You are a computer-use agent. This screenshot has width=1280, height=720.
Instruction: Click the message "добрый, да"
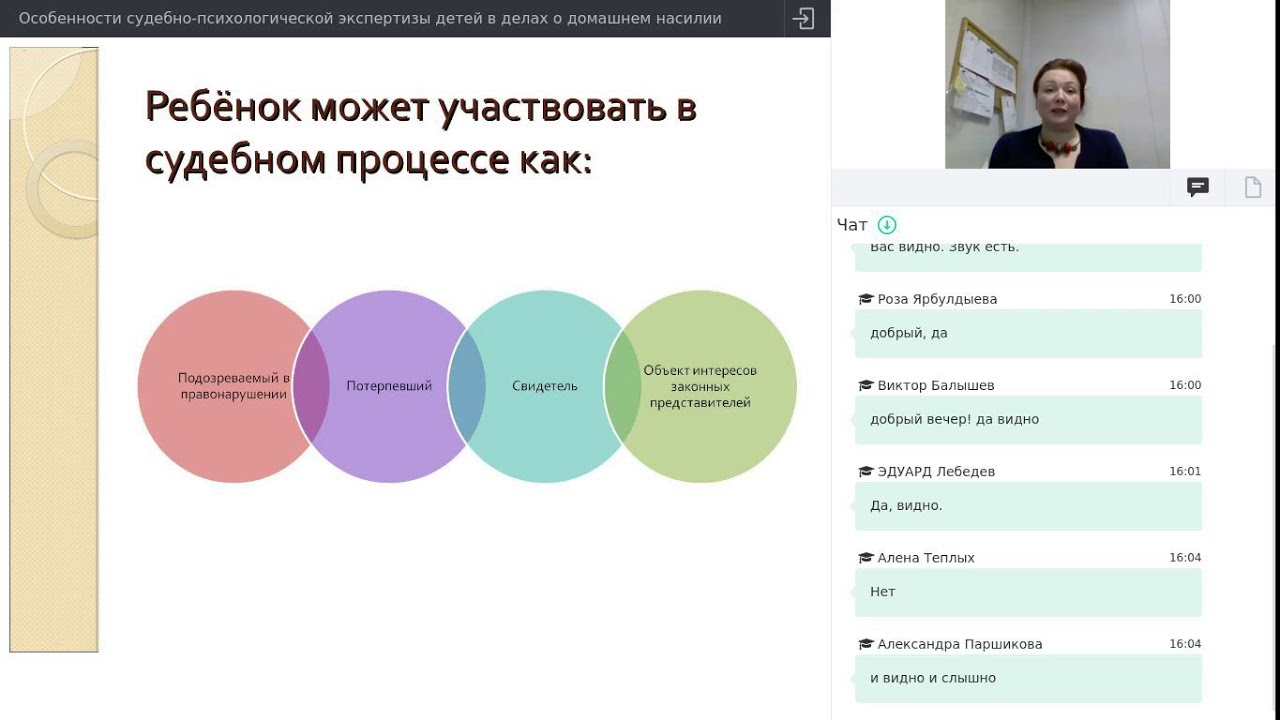(x=1028, y=333)
